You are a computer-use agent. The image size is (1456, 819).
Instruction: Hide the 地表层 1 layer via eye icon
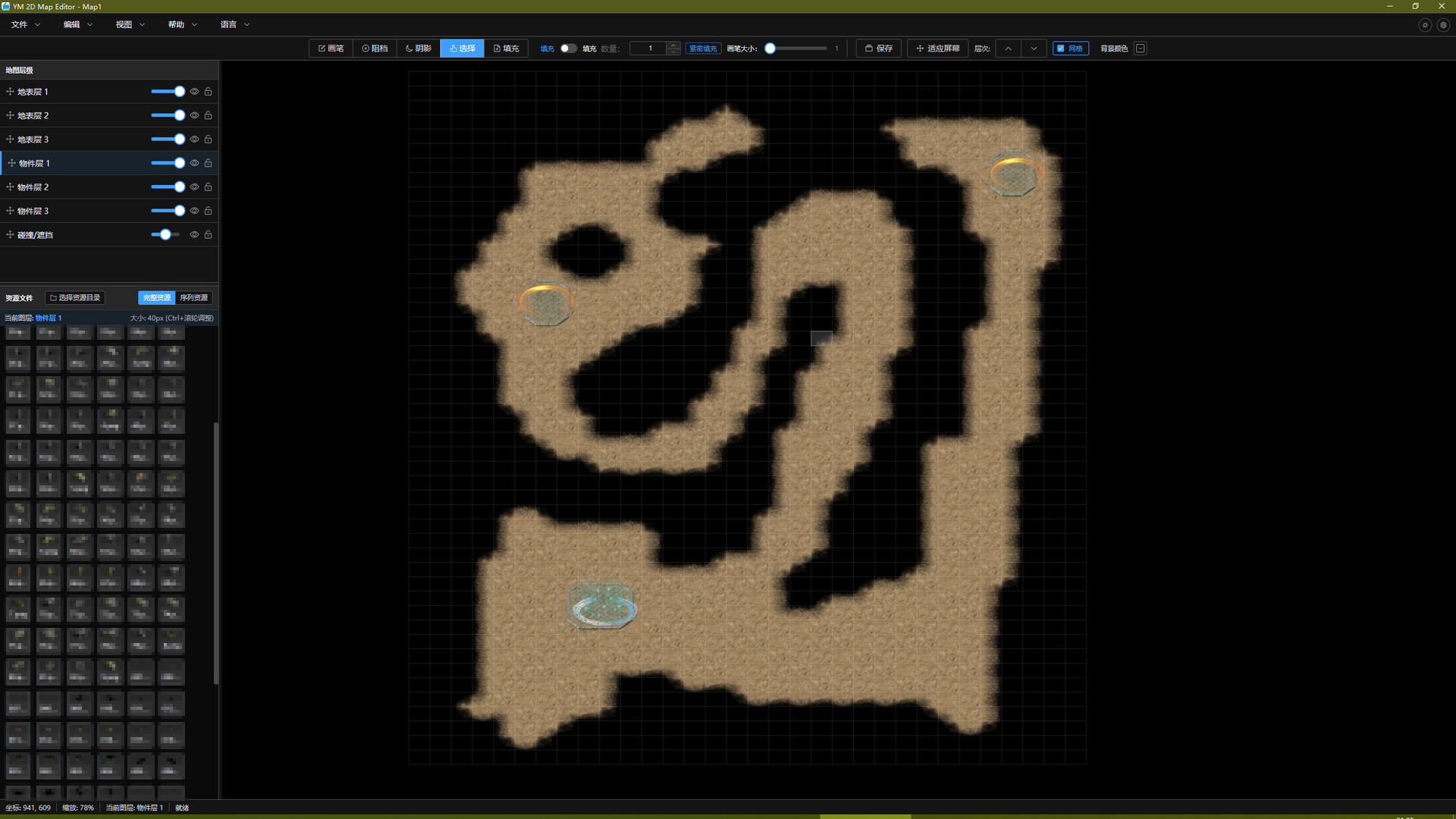point(194,92)
